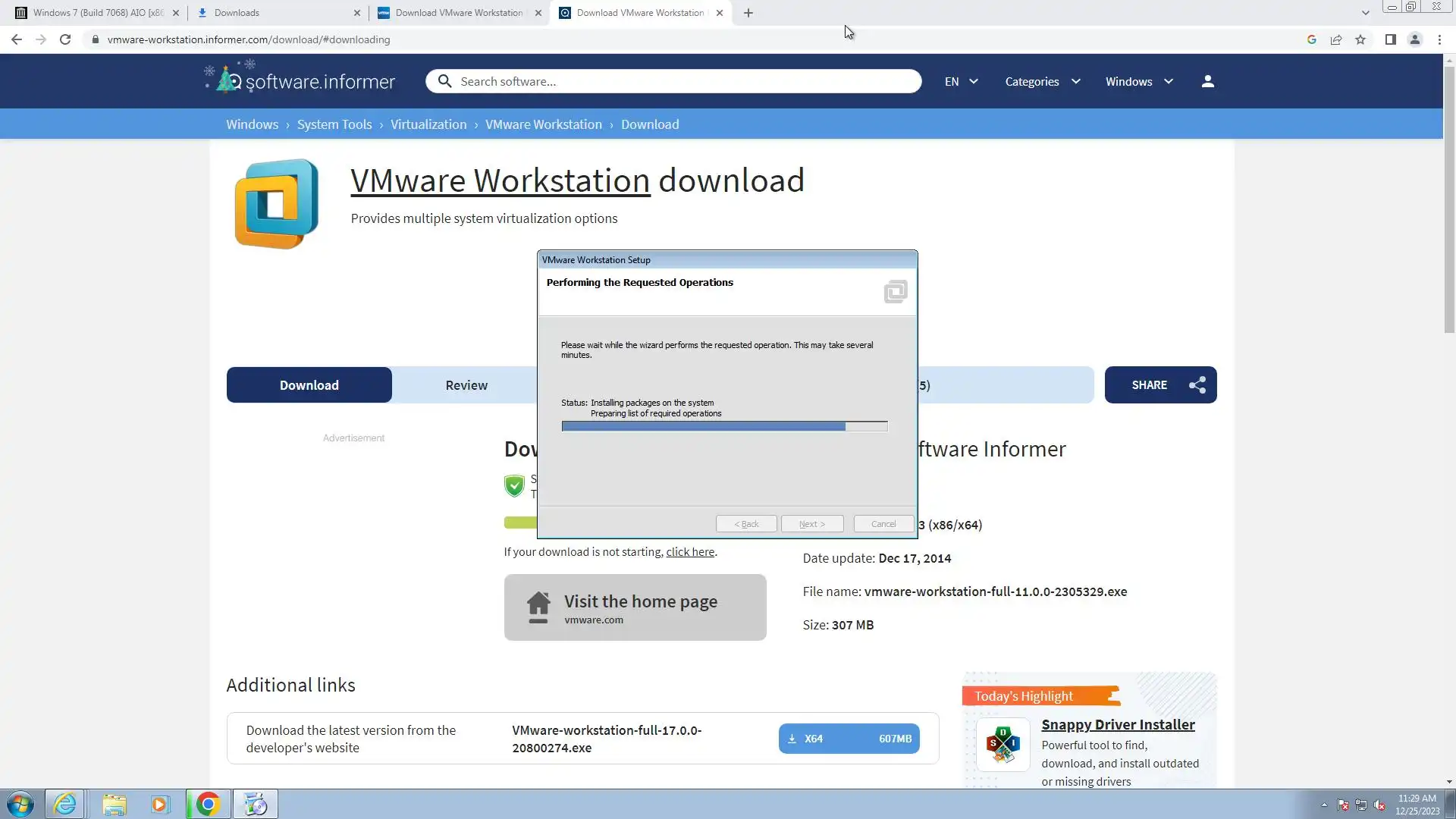Click the installation progress bar
This screenshot has width=1456, height=819.
pos(723,427)
